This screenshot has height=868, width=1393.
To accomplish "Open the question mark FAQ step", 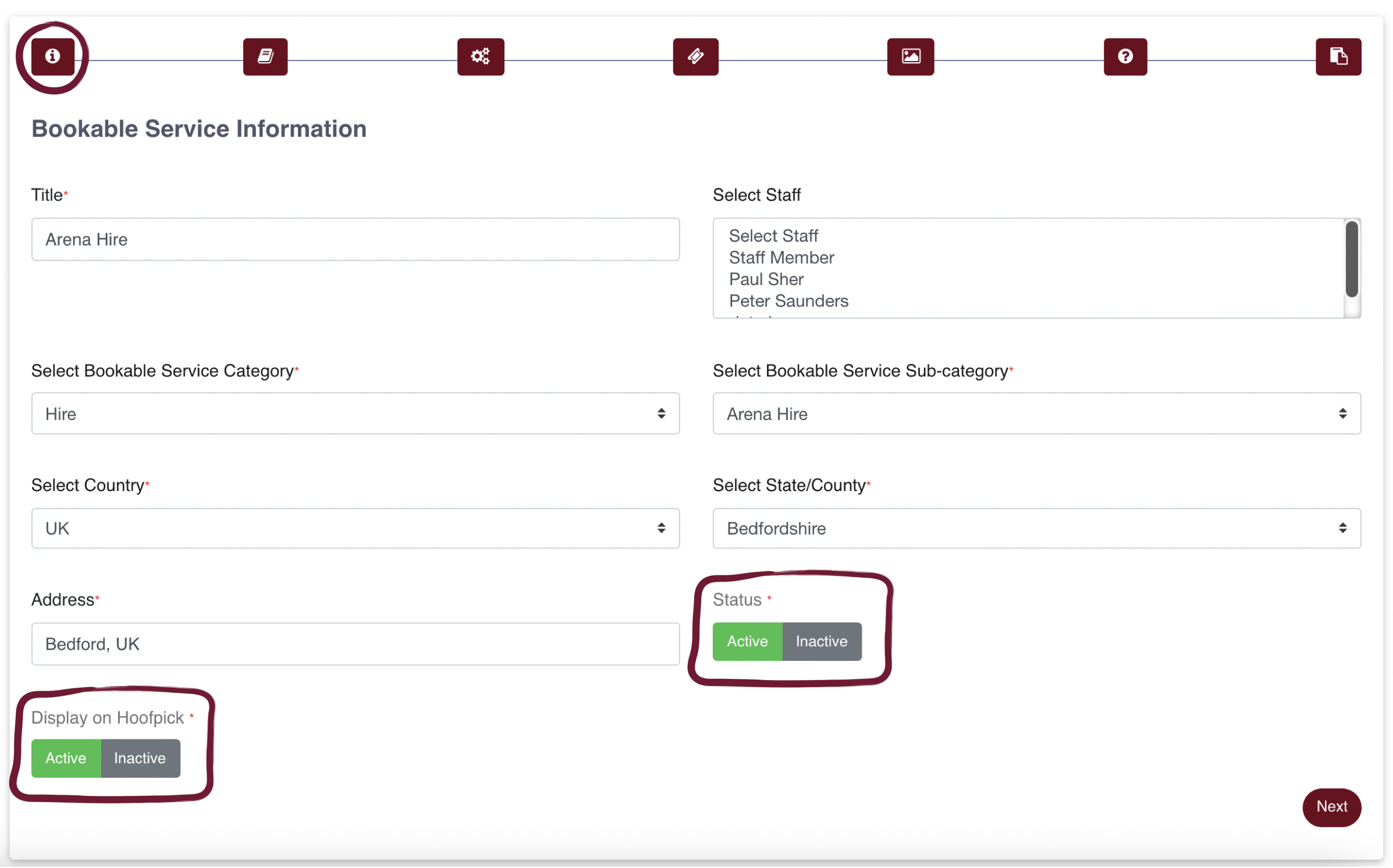I will tap(1125, 56).
